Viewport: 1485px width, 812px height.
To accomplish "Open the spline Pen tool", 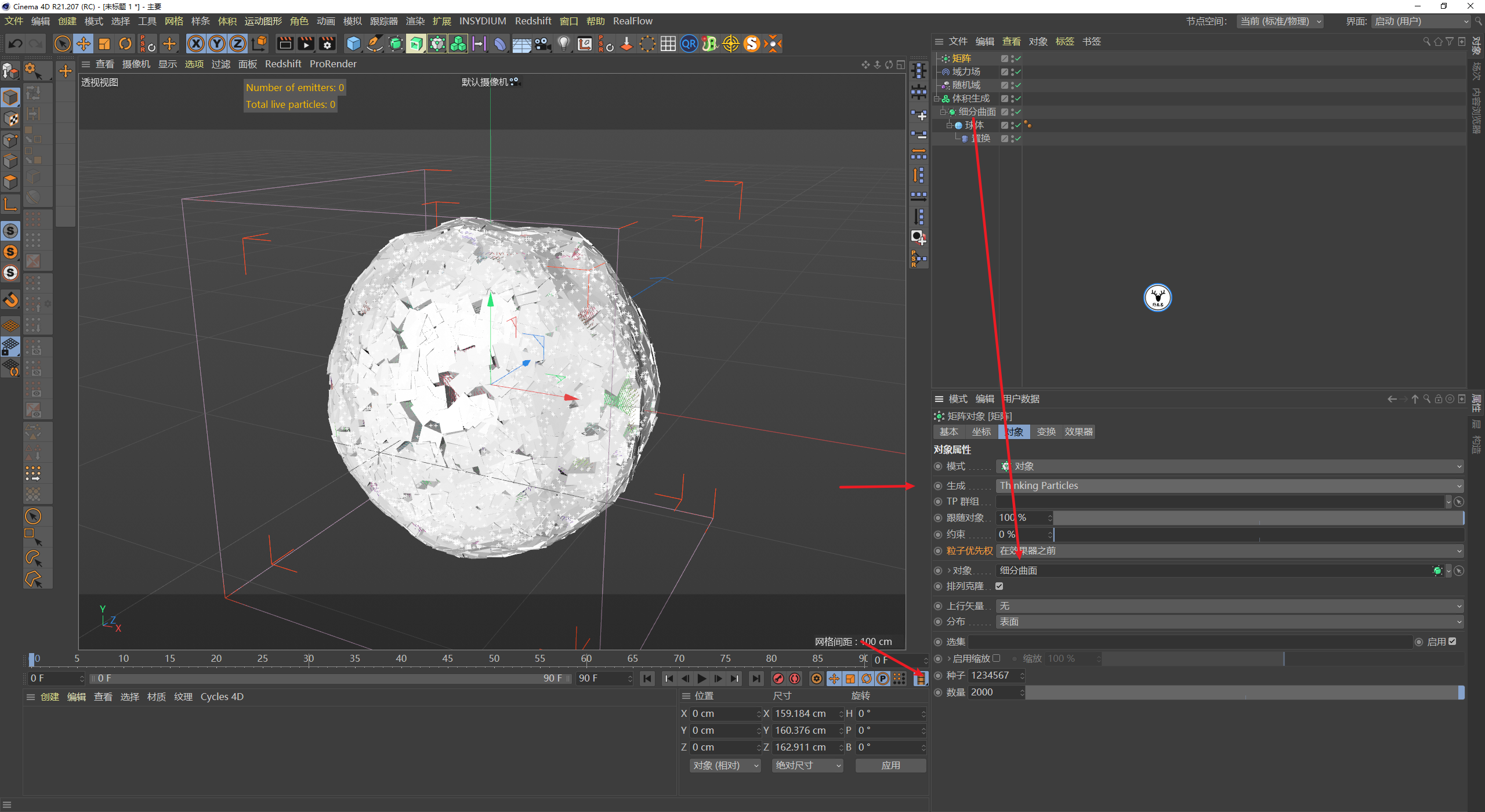I will click(x=375, y=43).
